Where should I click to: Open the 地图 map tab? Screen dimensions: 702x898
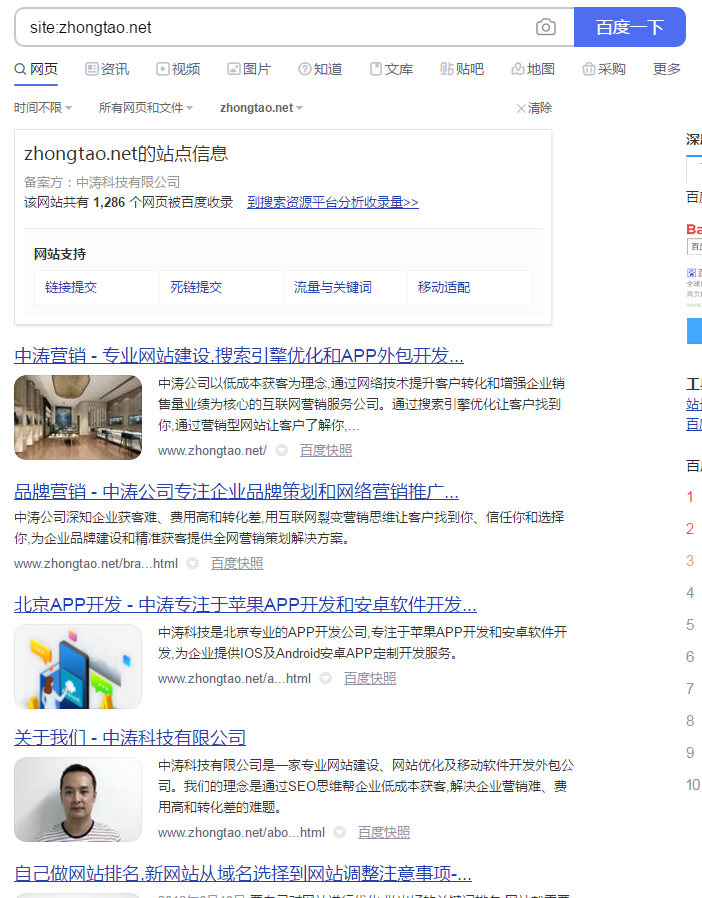(x=533, y=69)
